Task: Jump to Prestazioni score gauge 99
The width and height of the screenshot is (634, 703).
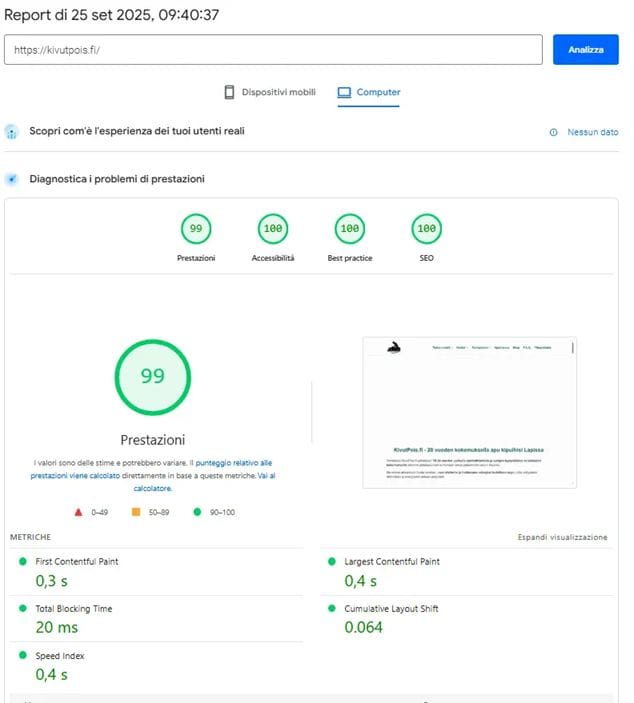Action: pos(196,229)
